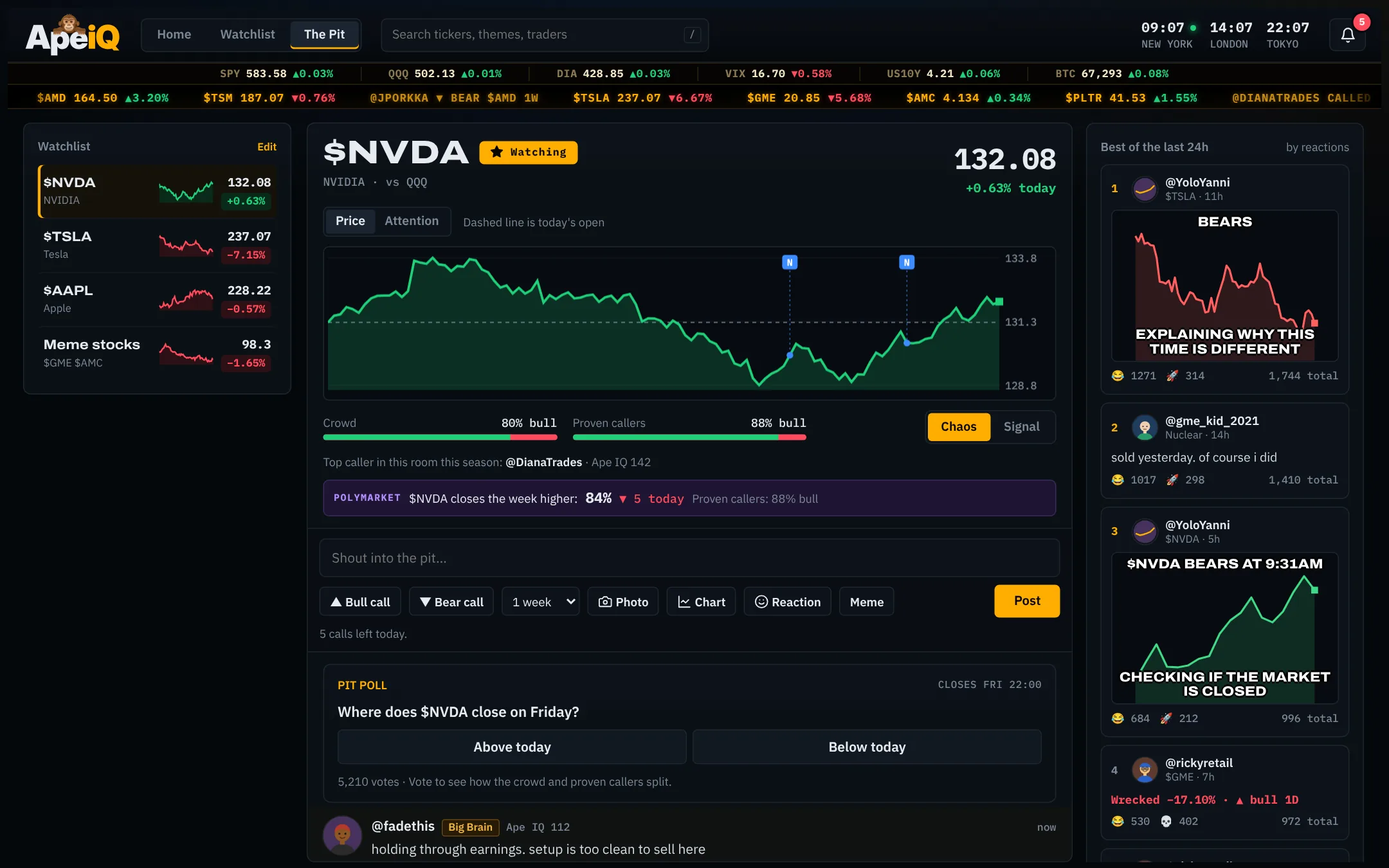Viewport: 1389px width, 868px height.
Task: Click second N news marker on chart
Action: point(907,262)
